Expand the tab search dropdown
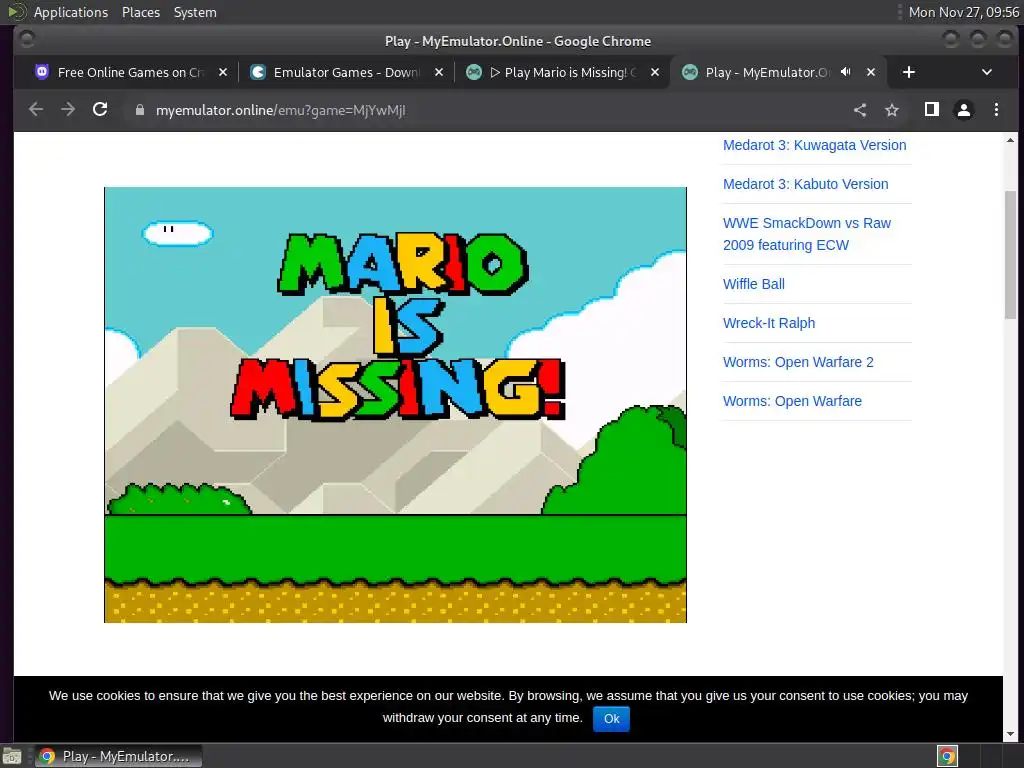The height and width of the screenshot is (768, 1024). 987,72
